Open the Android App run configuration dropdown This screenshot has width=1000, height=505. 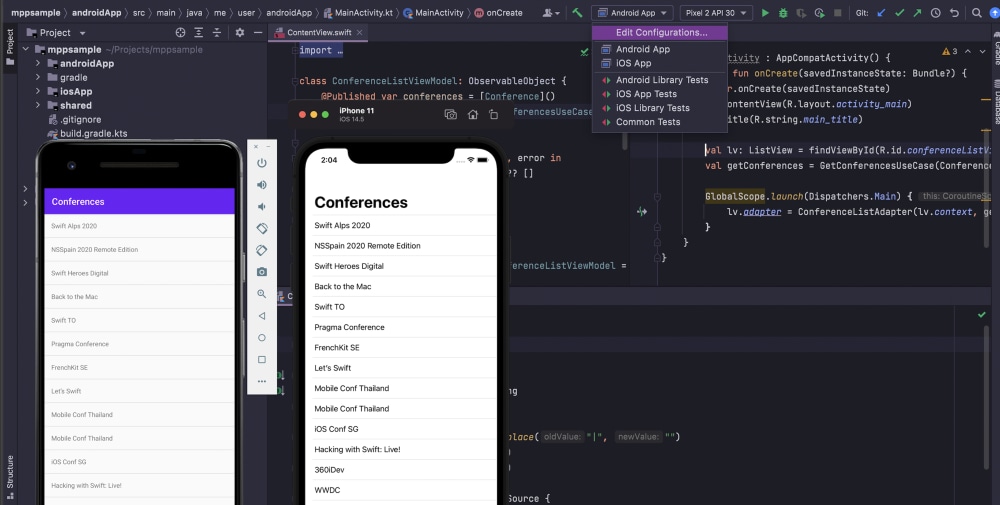click(x=632, y=13)
